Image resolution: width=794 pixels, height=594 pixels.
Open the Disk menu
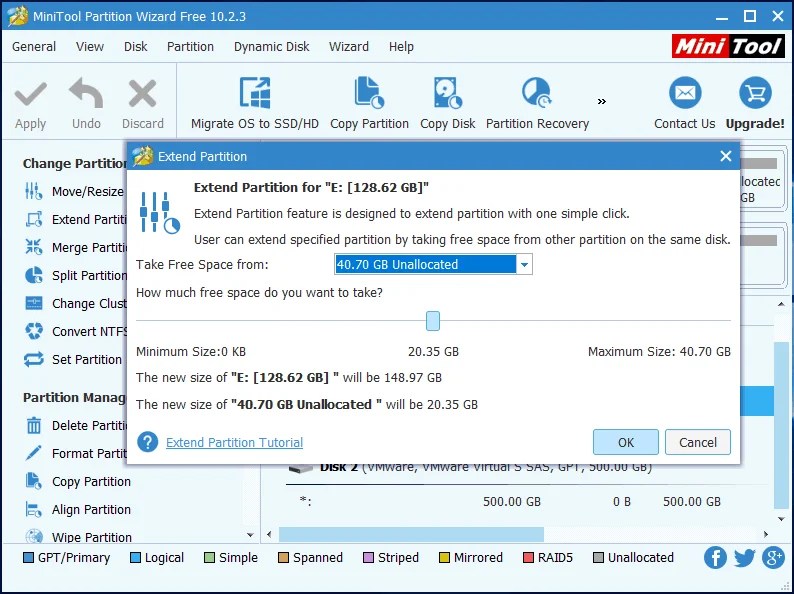click(135, 47)
